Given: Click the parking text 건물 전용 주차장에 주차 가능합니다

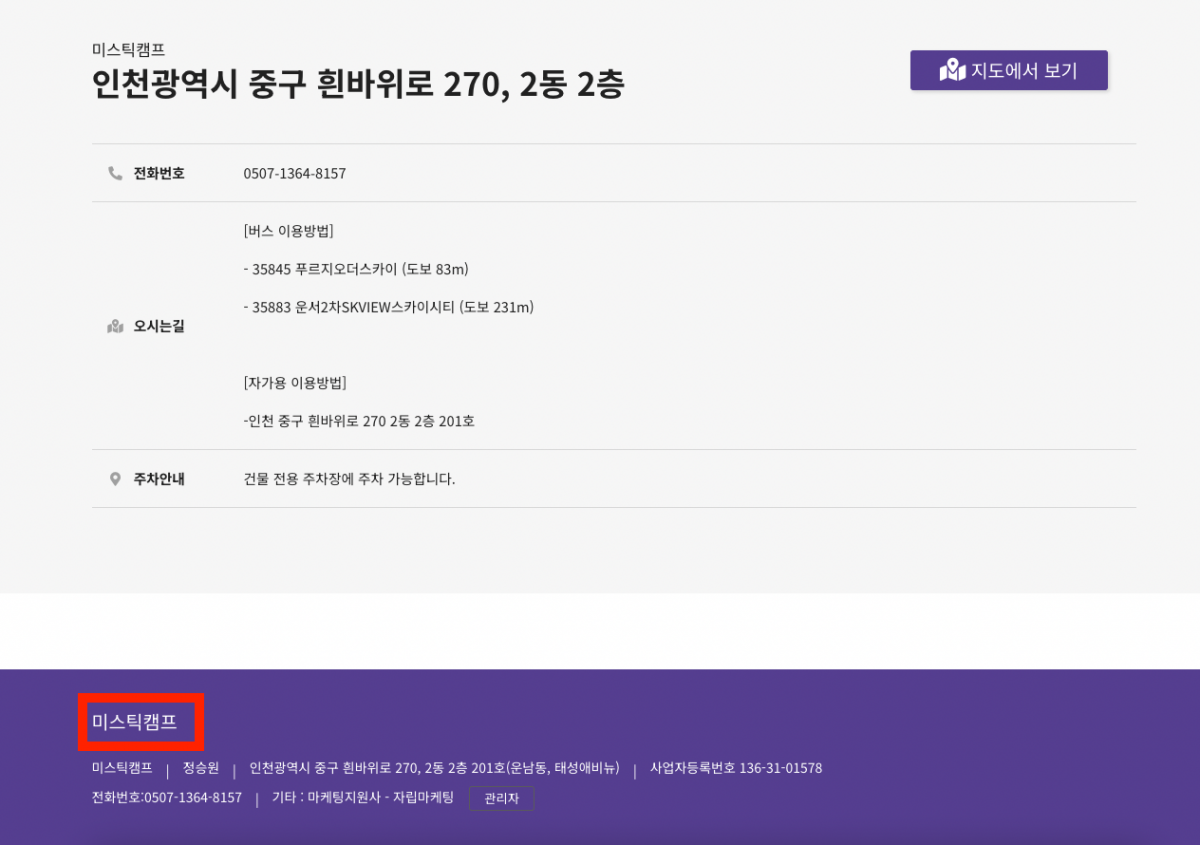Looking at the screenshot, I should tap(349, 479).
